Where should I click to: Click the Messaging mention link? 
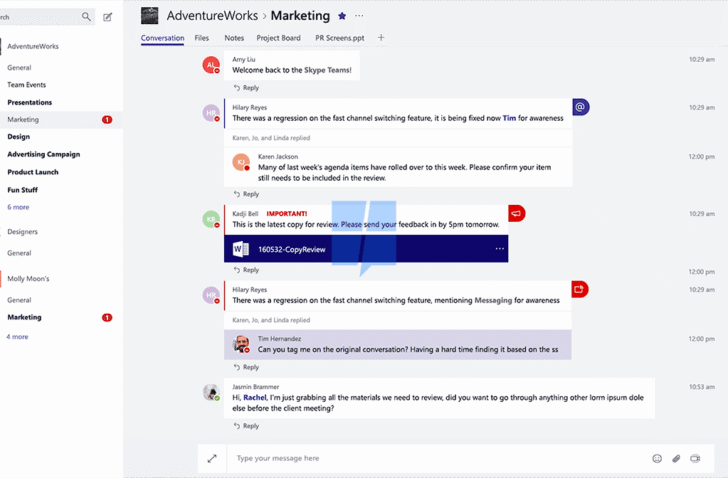[x=493, y=301]
